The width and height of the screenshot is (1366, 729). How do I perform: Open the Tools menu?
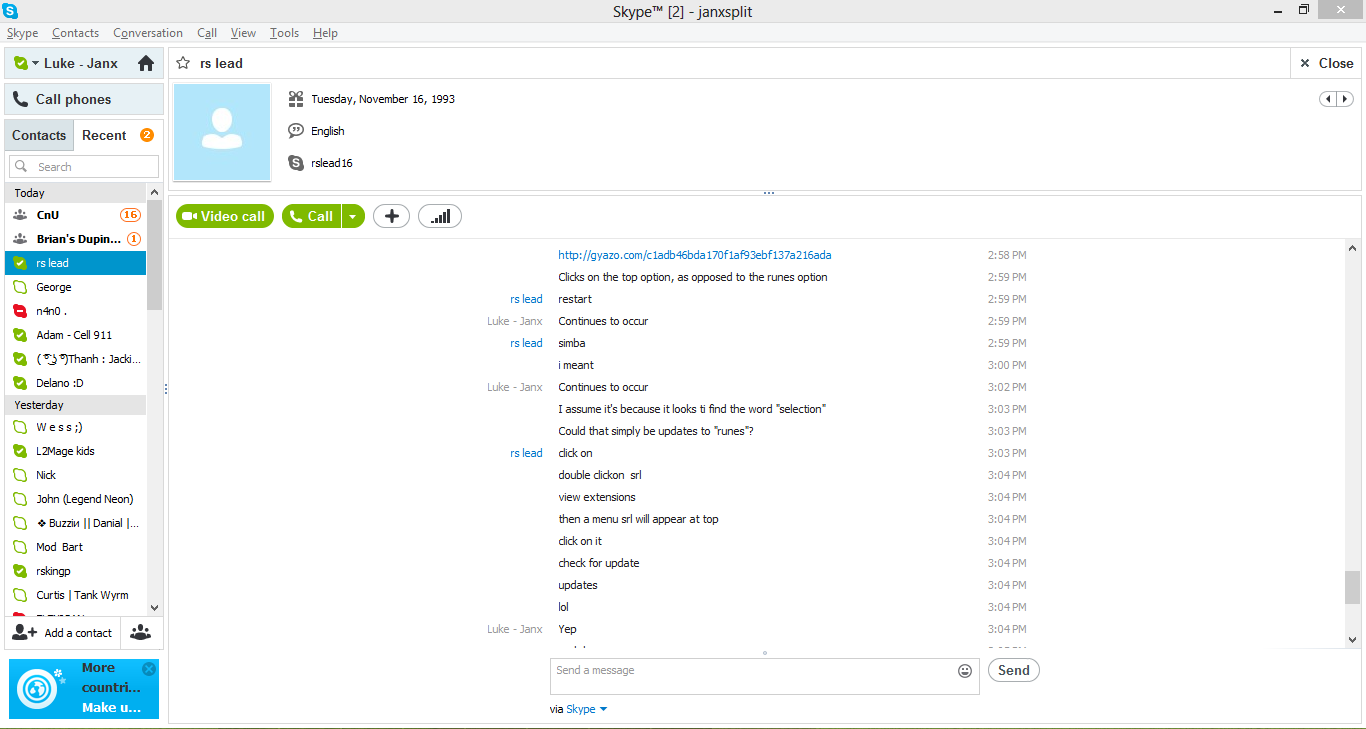(284, 33)
